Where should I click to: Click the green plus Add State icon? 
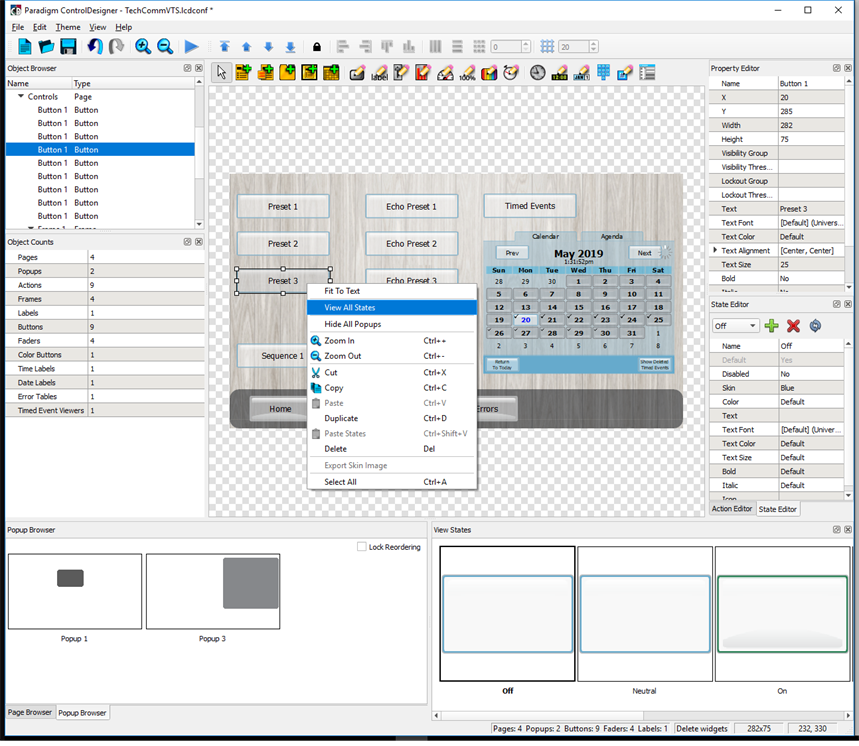click(771, 326)
